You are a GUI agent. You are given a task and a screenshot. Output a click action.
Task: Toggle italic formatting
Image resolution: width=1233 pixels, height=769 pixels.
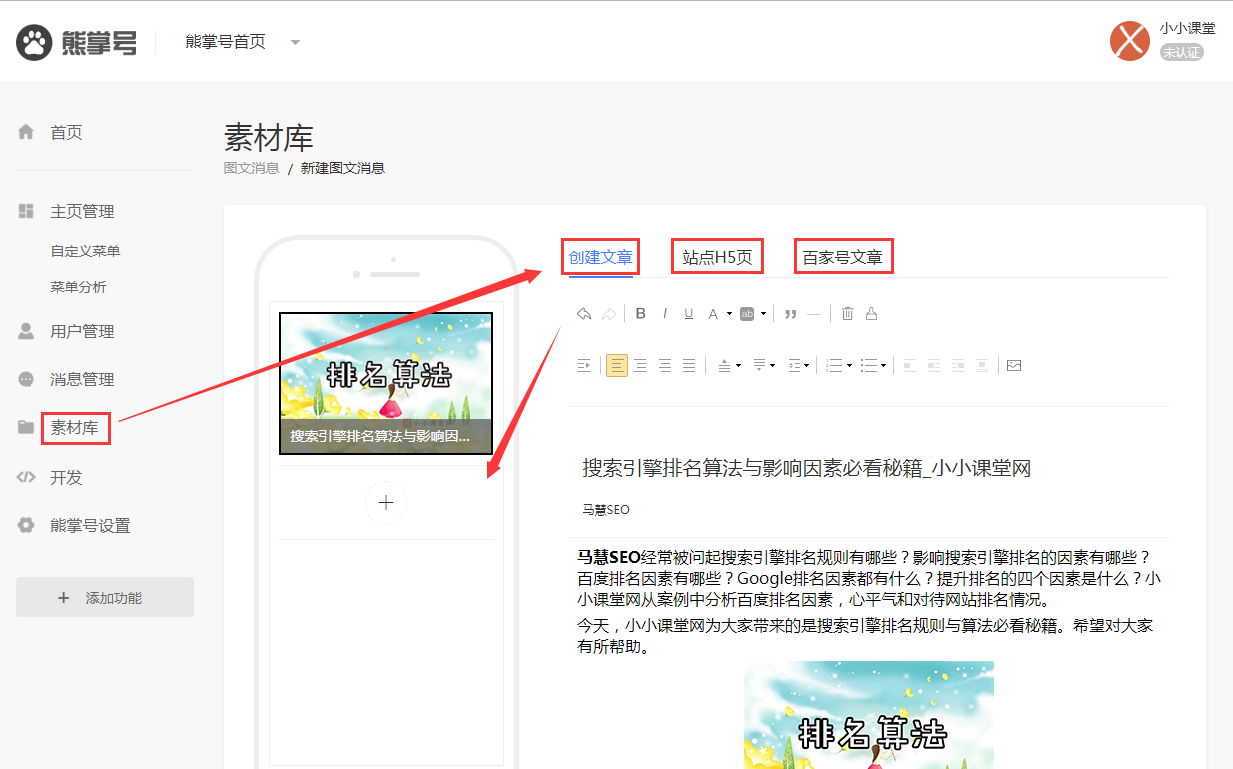click(665, 313)
